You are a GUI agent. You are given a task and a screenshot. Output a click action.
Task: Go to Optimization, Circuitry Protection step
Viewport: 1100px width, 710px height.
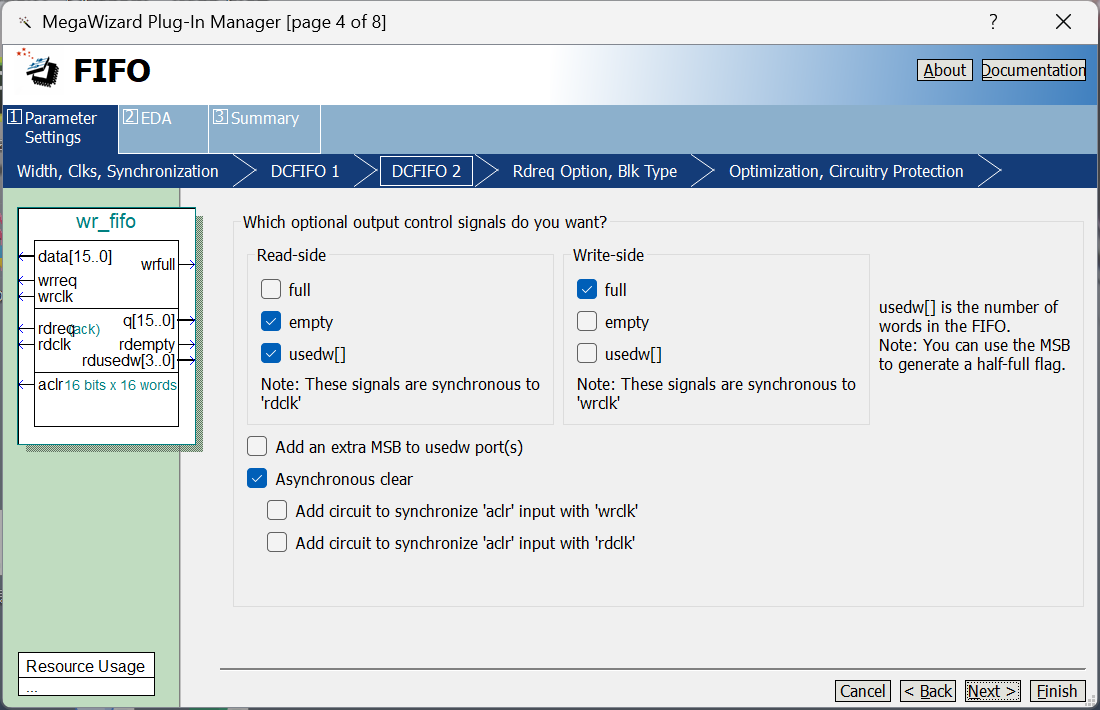tap(846, 171)
